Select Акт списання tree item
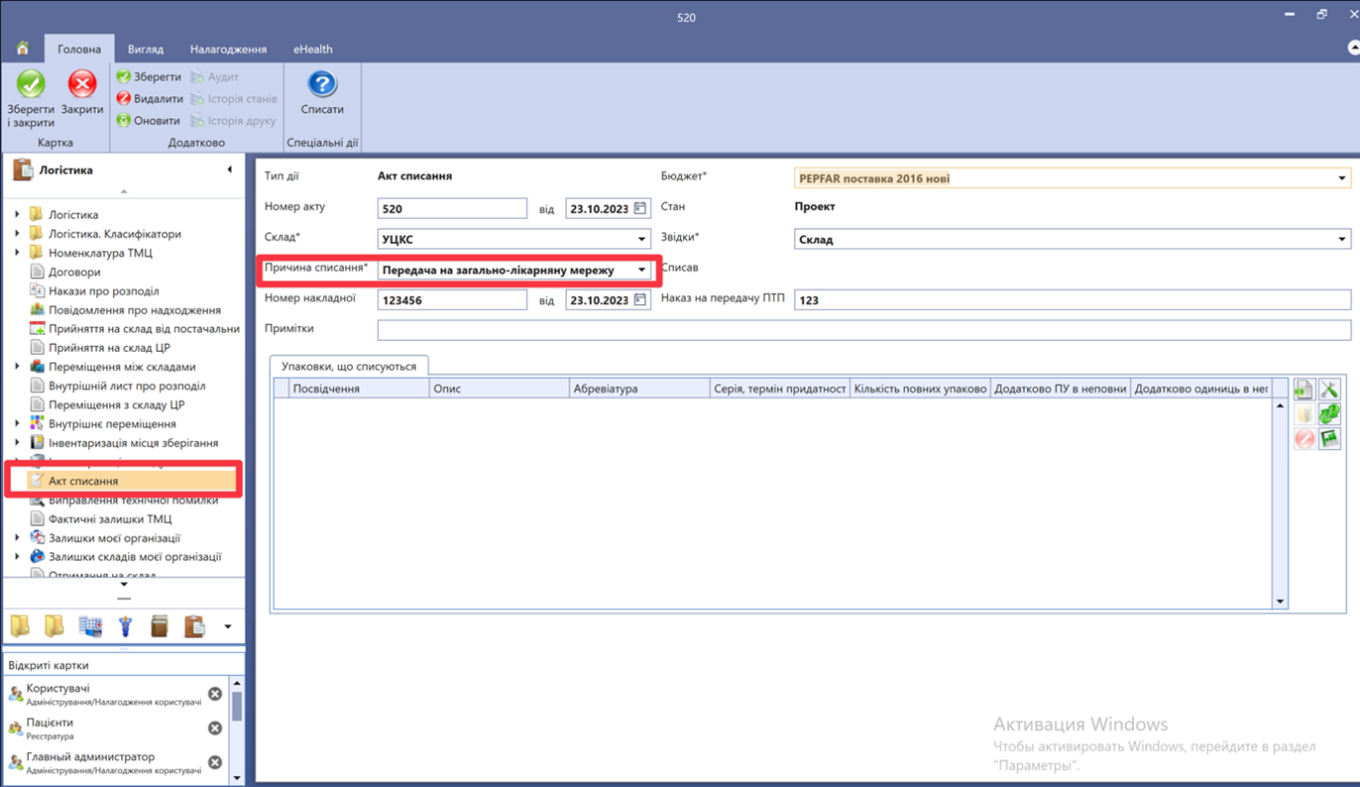The width and height of the screenshot is (1360, 787). tap(83, 481)
